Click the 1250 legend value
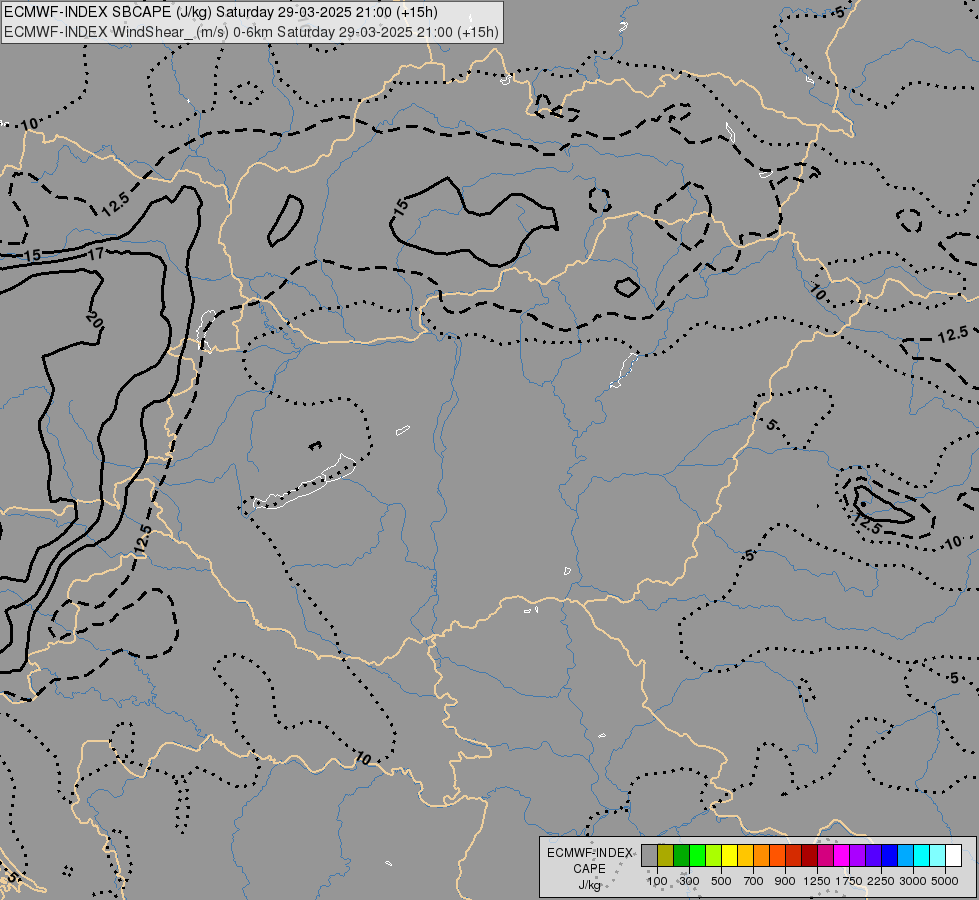The width and height of the screenshot is (979, 900). tap(817, 881)
